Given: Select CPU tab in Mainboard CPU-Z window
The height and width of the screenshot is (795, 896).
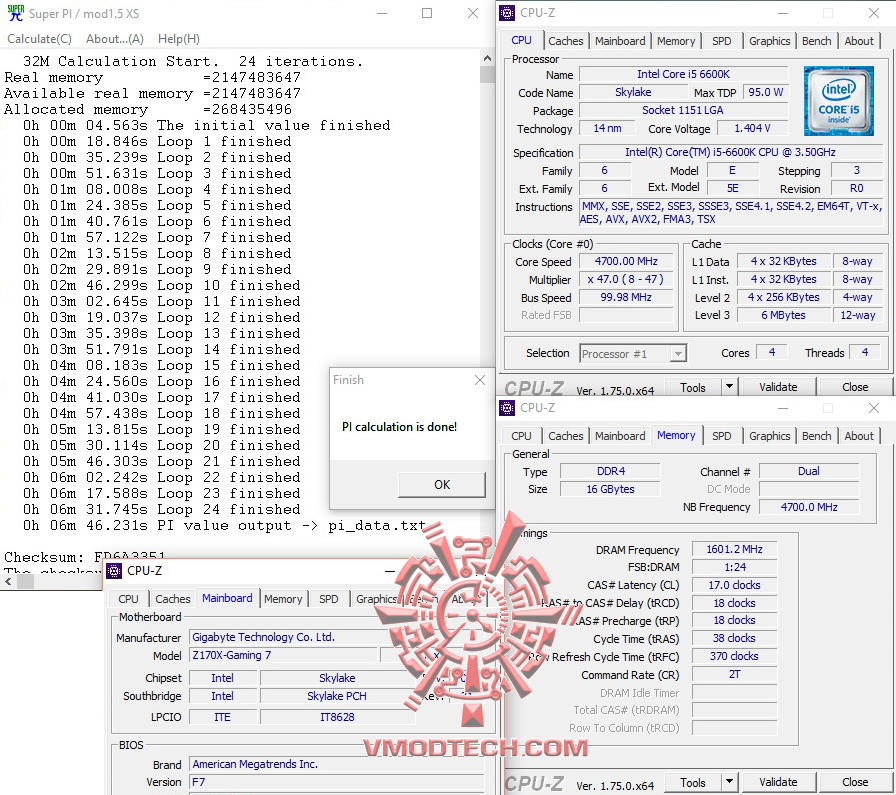Looking at the screenshot, I should pyautogui.click(x=128, y=599).
